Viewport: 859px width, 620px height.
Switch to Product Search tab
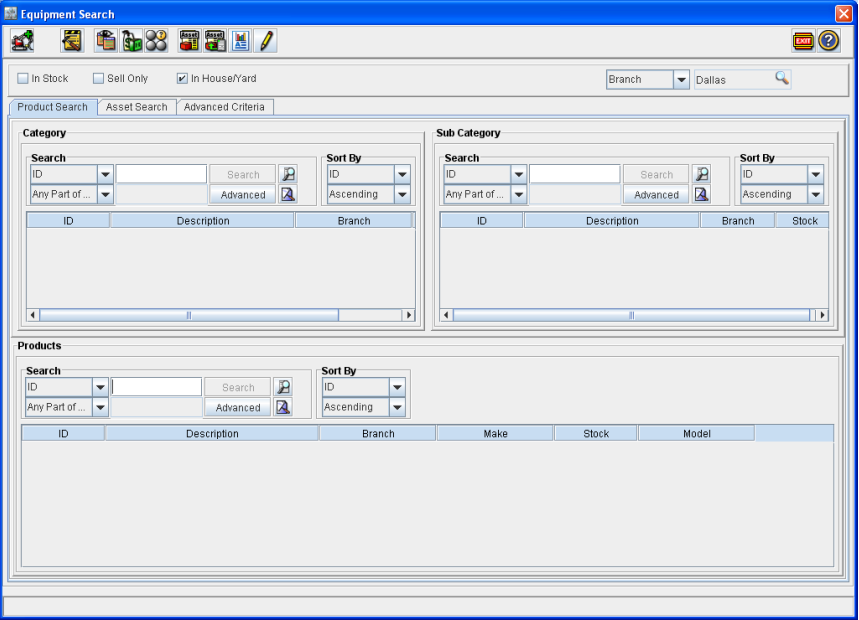click(x=53, y=107)
